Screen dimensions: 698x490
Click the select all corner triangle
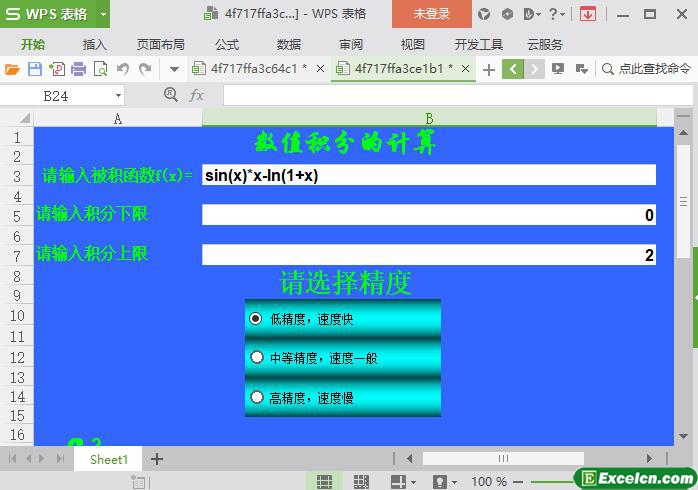[25, 118]
